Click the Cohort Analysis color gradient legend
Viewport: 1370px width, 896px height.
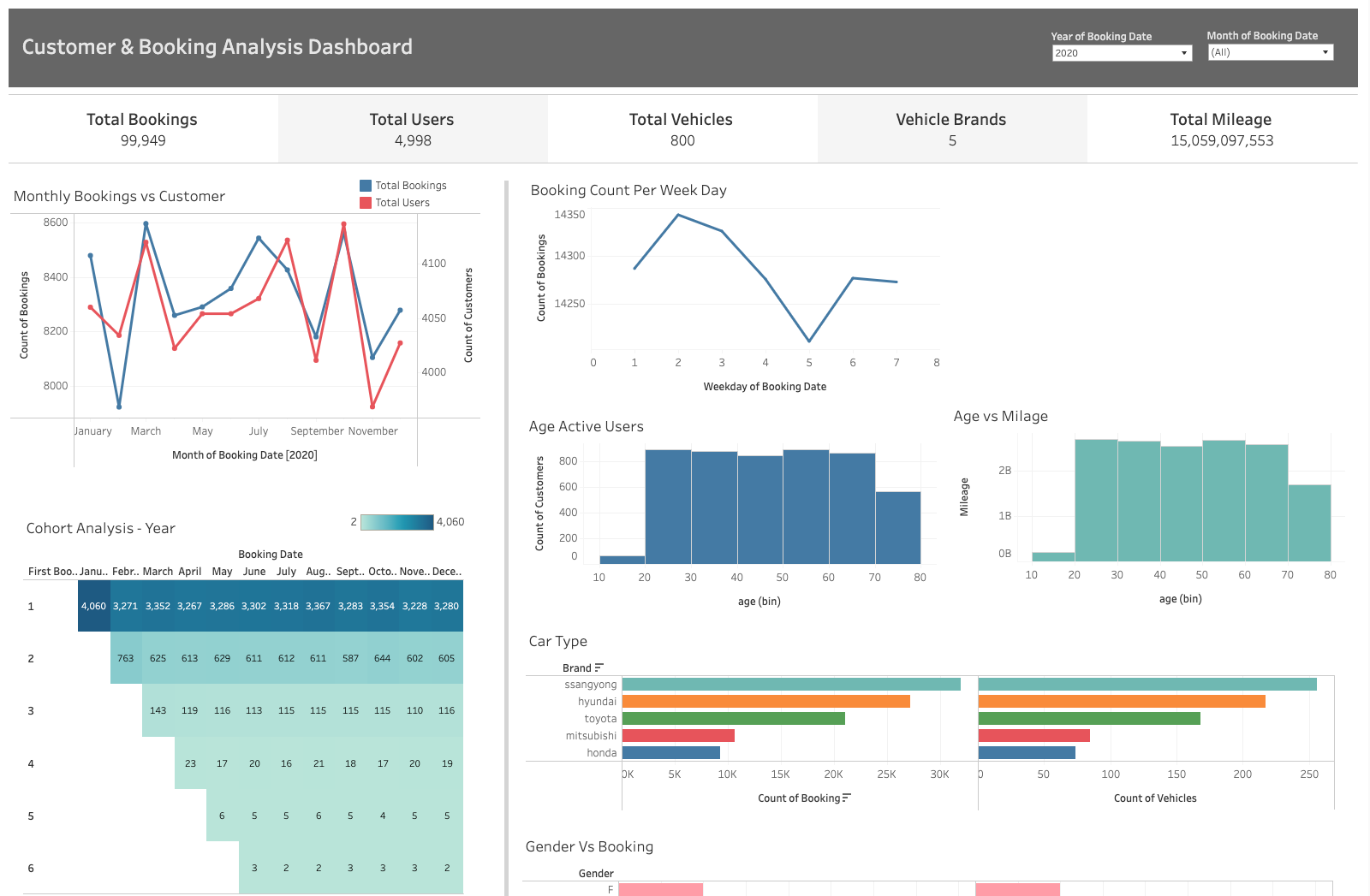(397, 522)
